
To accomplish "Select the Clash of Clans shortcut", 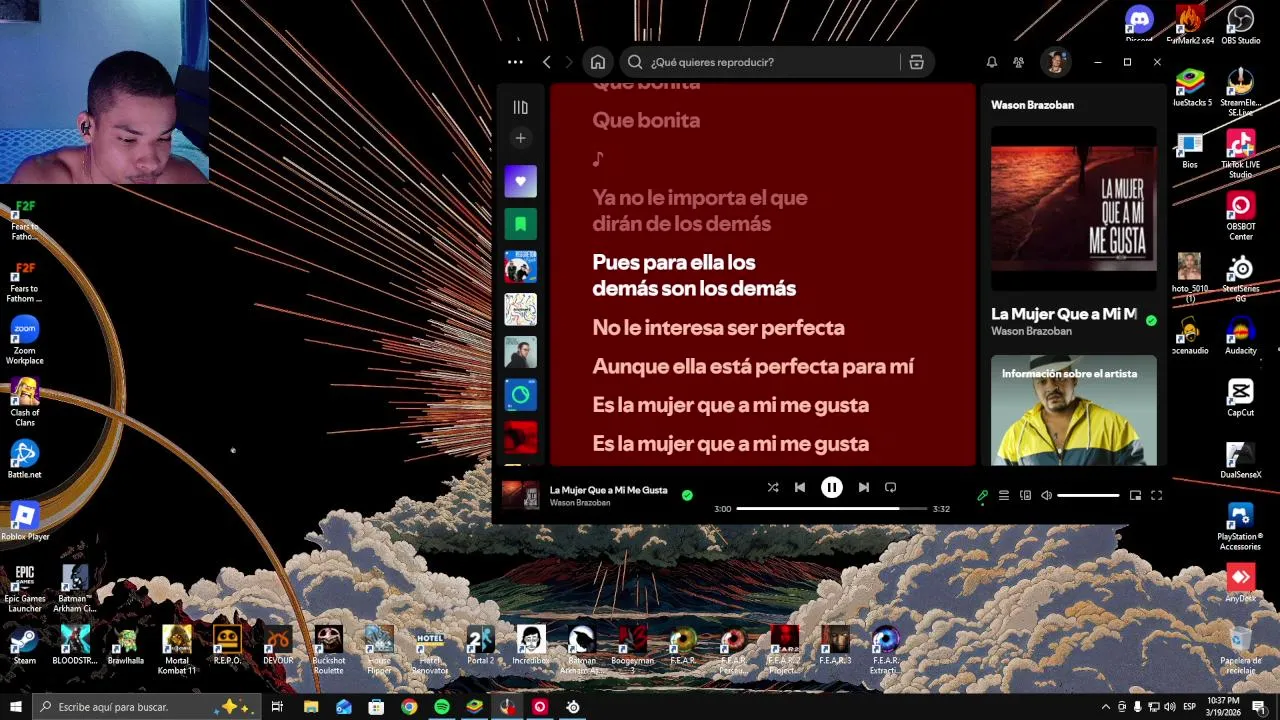I will coord(25,402).
